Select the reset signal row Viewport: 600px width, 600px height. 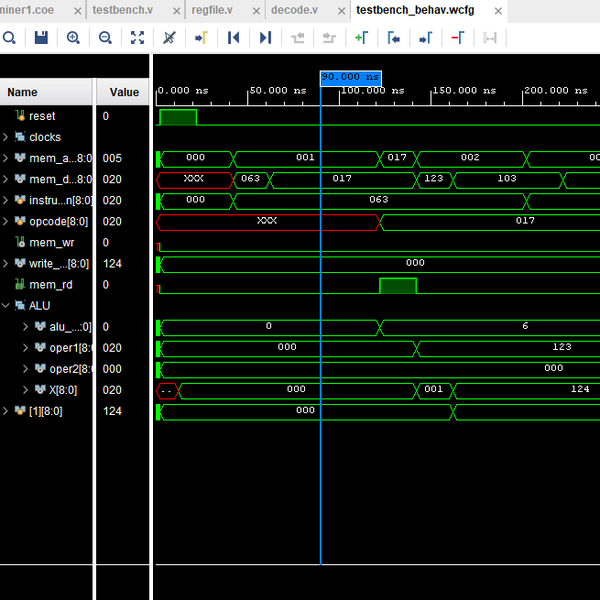(46, 116)
